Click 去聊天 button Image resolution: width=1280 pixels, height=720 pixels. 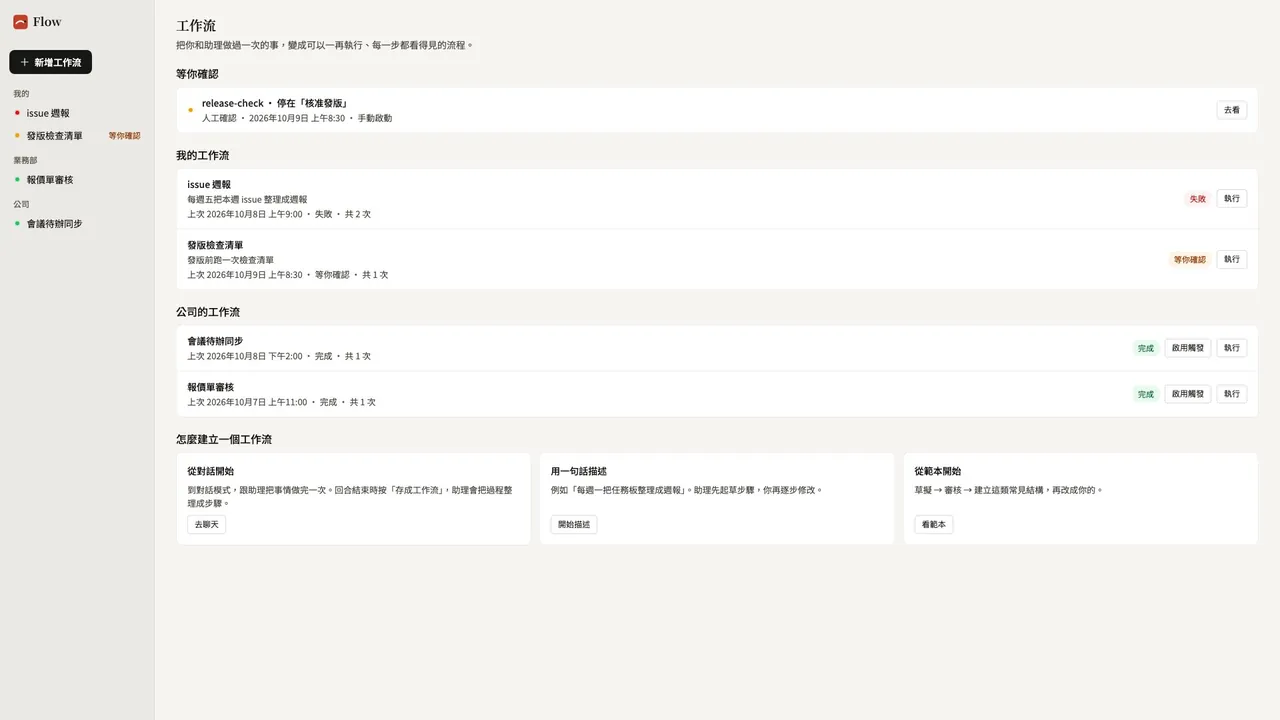(207, 524)
